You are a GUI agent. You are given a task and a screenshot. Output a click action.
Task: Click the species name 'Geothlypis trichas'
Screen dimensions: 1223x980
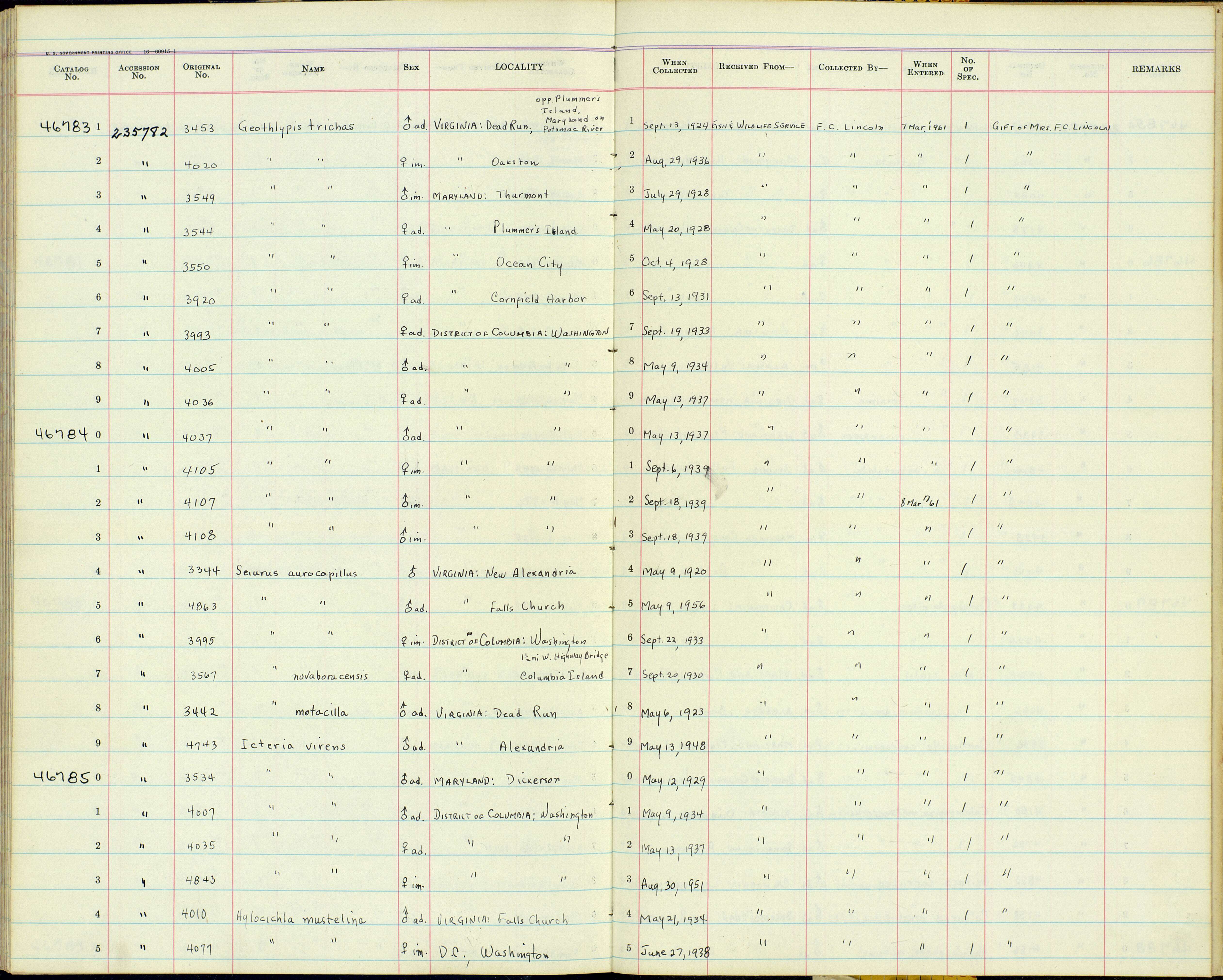(x=296, y=127)
